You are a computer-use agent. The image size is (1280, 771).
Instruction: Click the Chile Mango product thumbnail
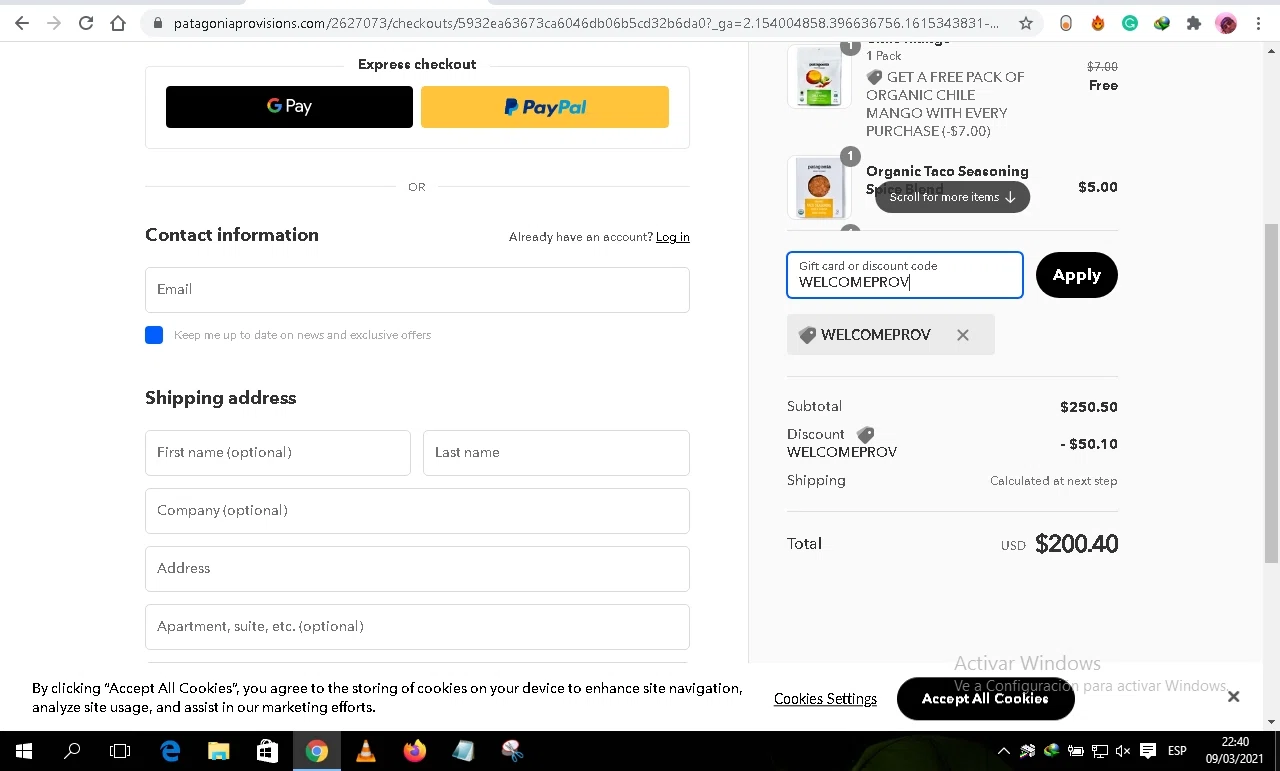[819, 76]
